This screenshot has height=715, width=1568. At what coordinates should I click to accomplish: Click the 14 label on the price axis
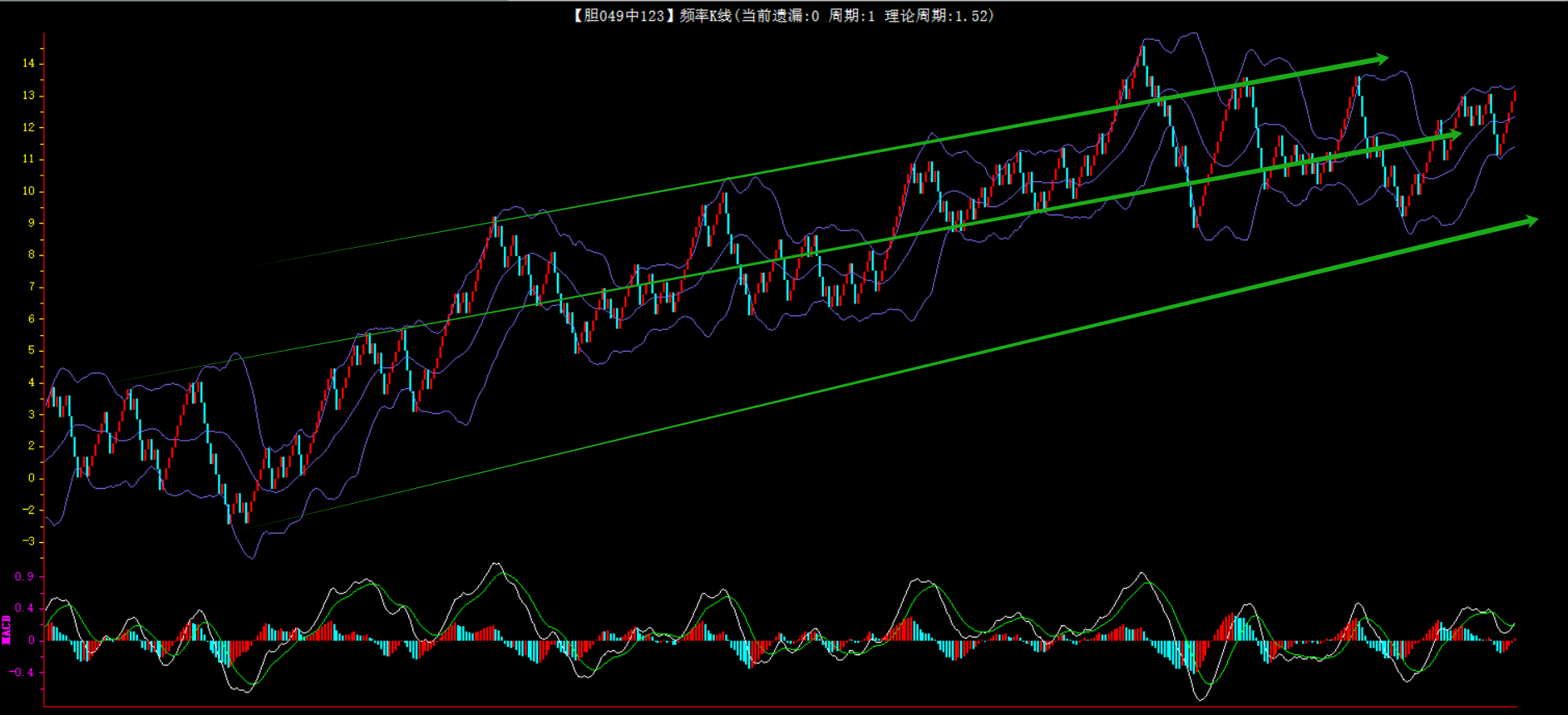coord(29,63)
